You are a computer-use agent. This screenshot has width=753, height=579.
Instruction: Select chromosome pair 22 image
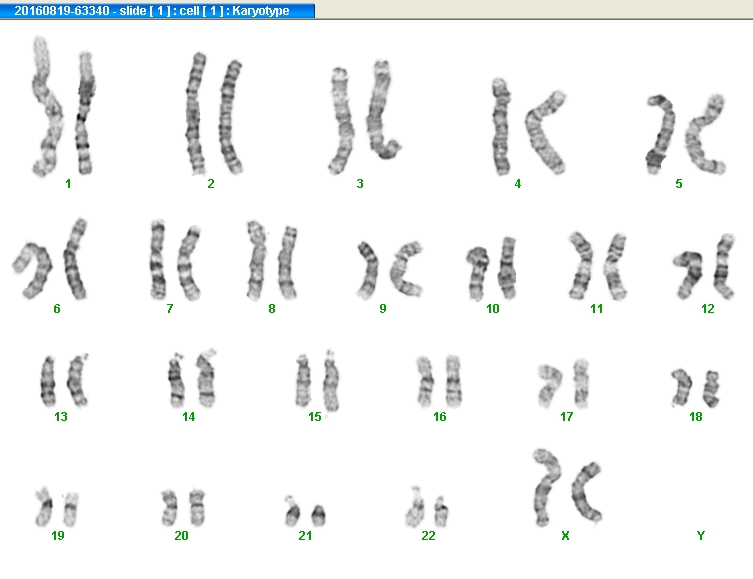(x=427, y=507)
